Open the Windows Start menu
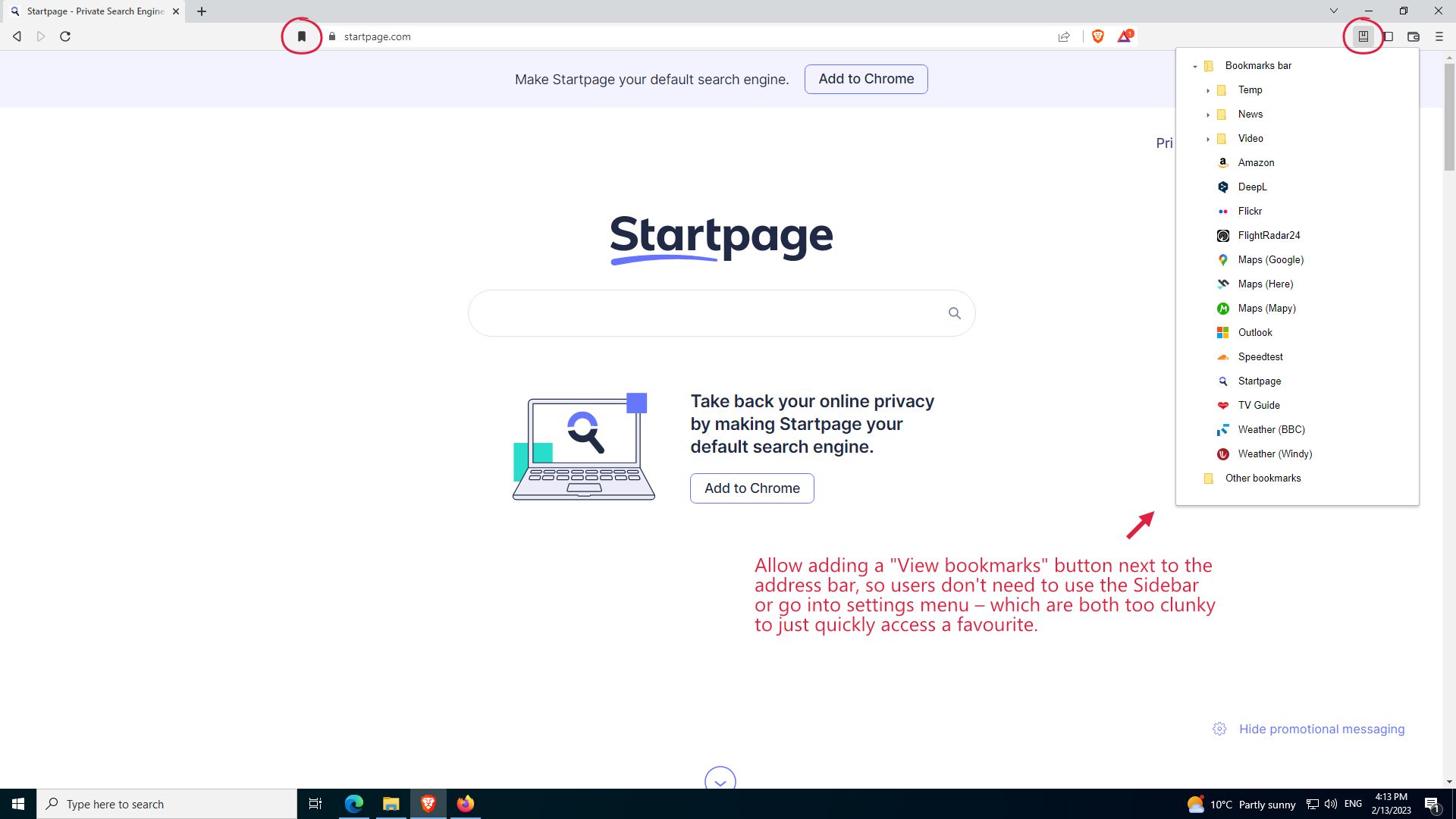Viewport: 1456px width, 819px height. pos(17,803)
